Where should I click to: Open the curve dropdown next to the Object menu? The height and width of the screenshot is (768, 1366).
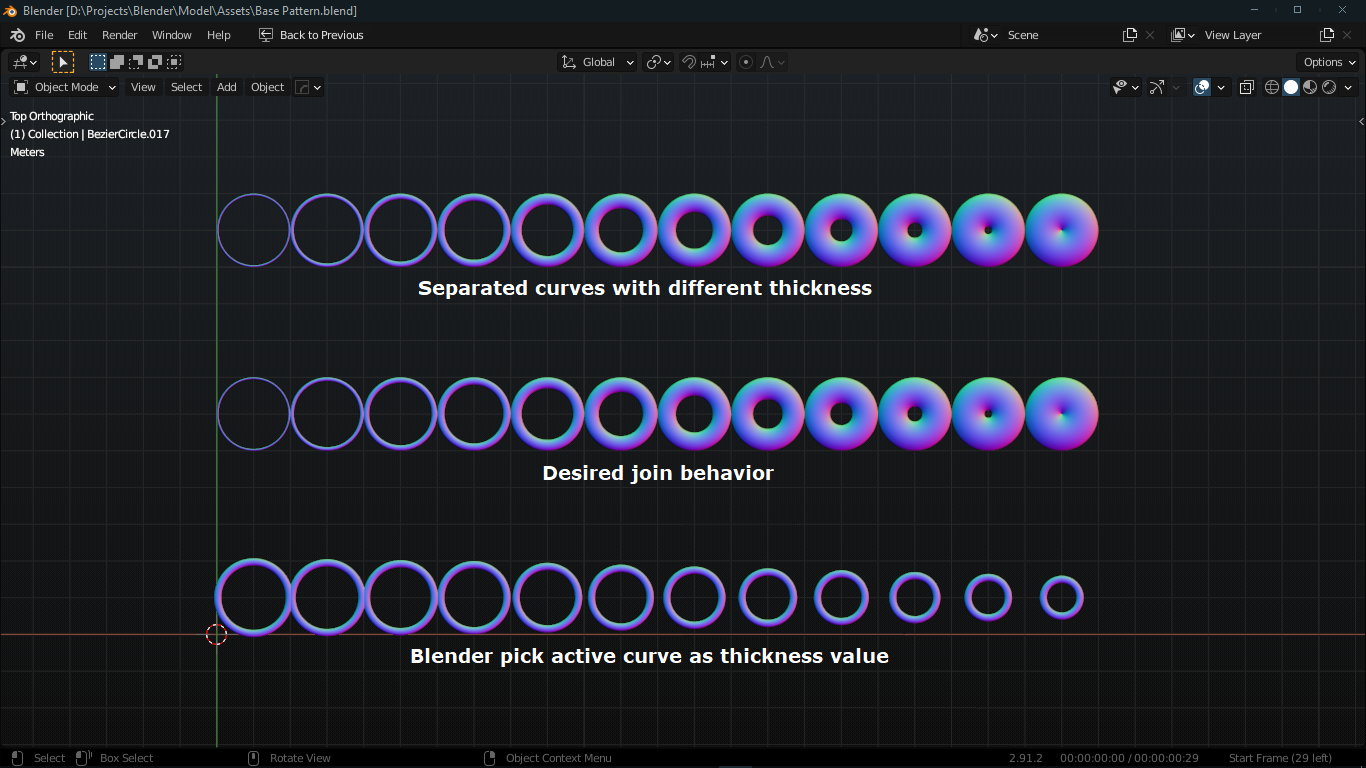(x=308, y=87)
